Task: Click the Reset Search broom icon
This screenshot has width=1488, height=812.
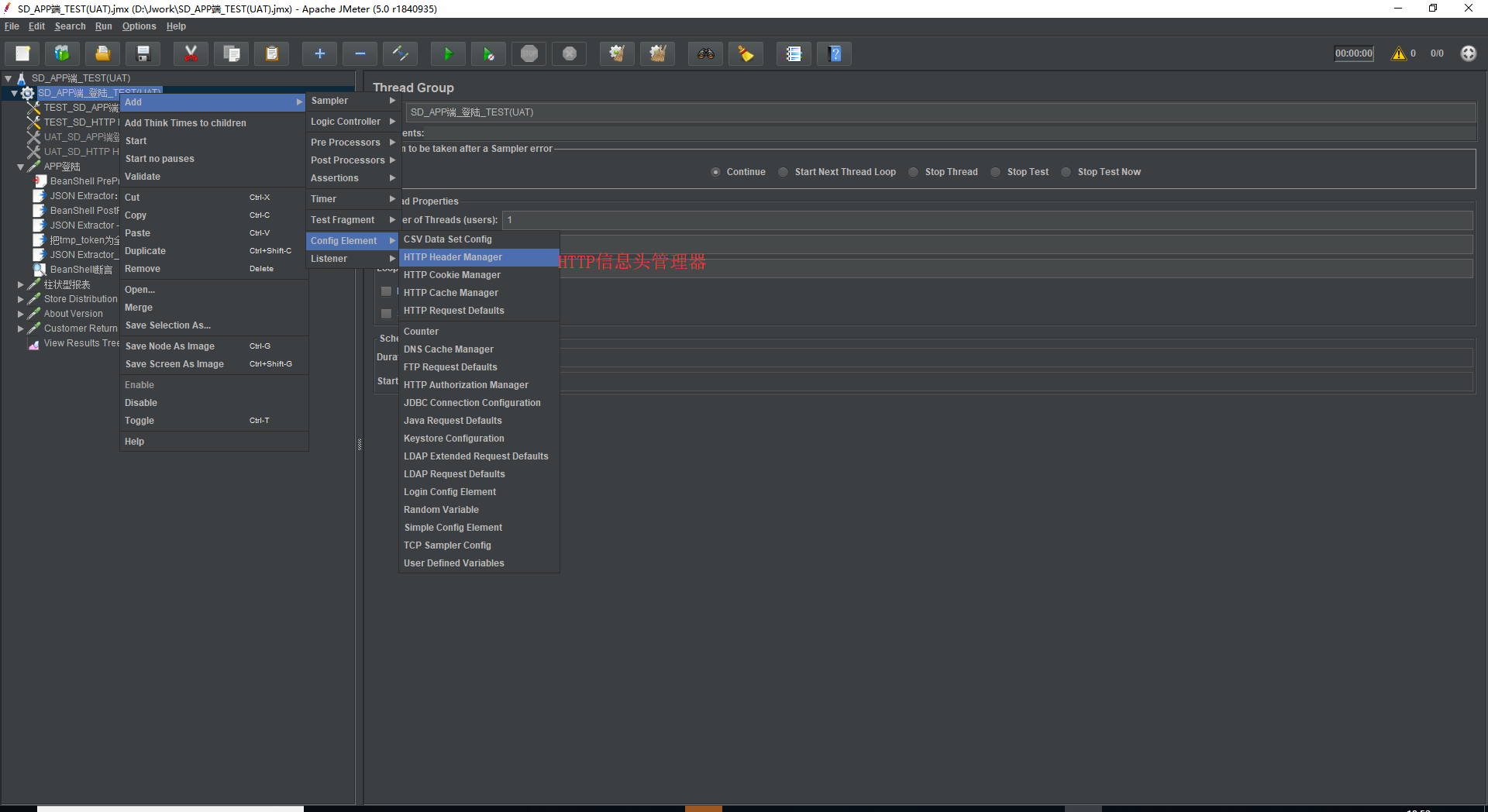Action: [x=746, y=53]
